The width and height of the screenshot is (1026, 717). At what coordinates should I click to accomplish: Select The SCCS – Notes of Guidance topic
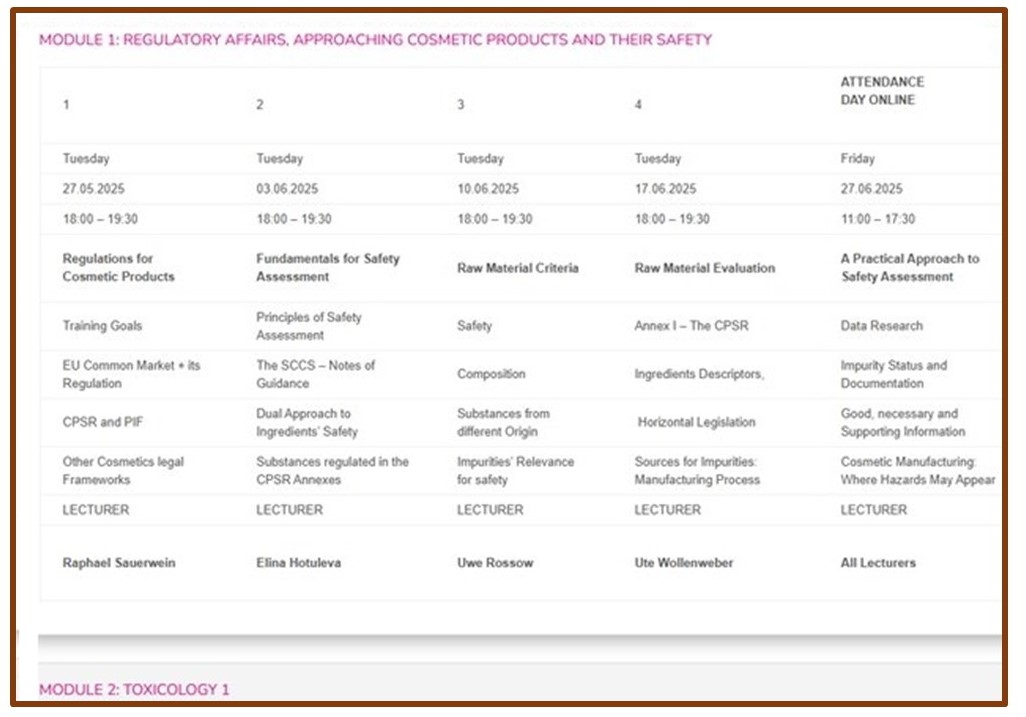(315, 374)
